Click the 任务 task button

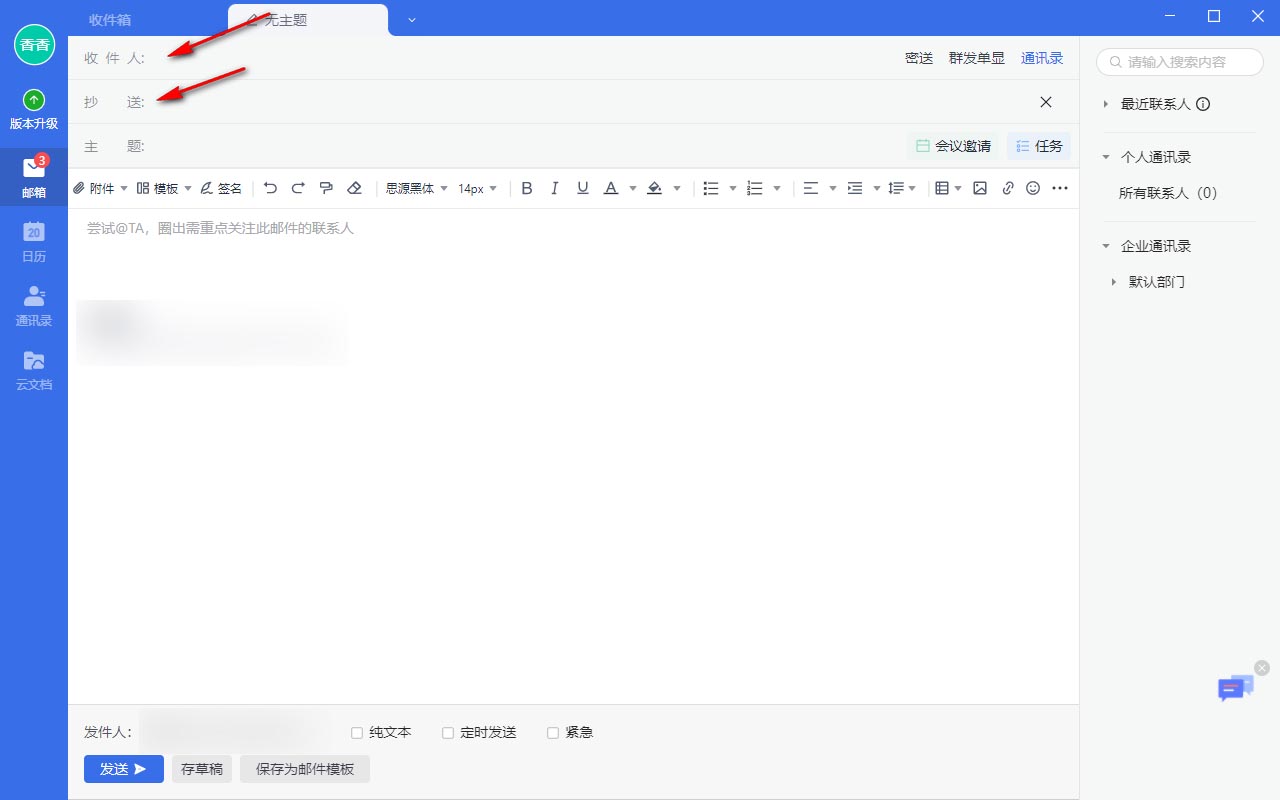[x=1039, y=146]
